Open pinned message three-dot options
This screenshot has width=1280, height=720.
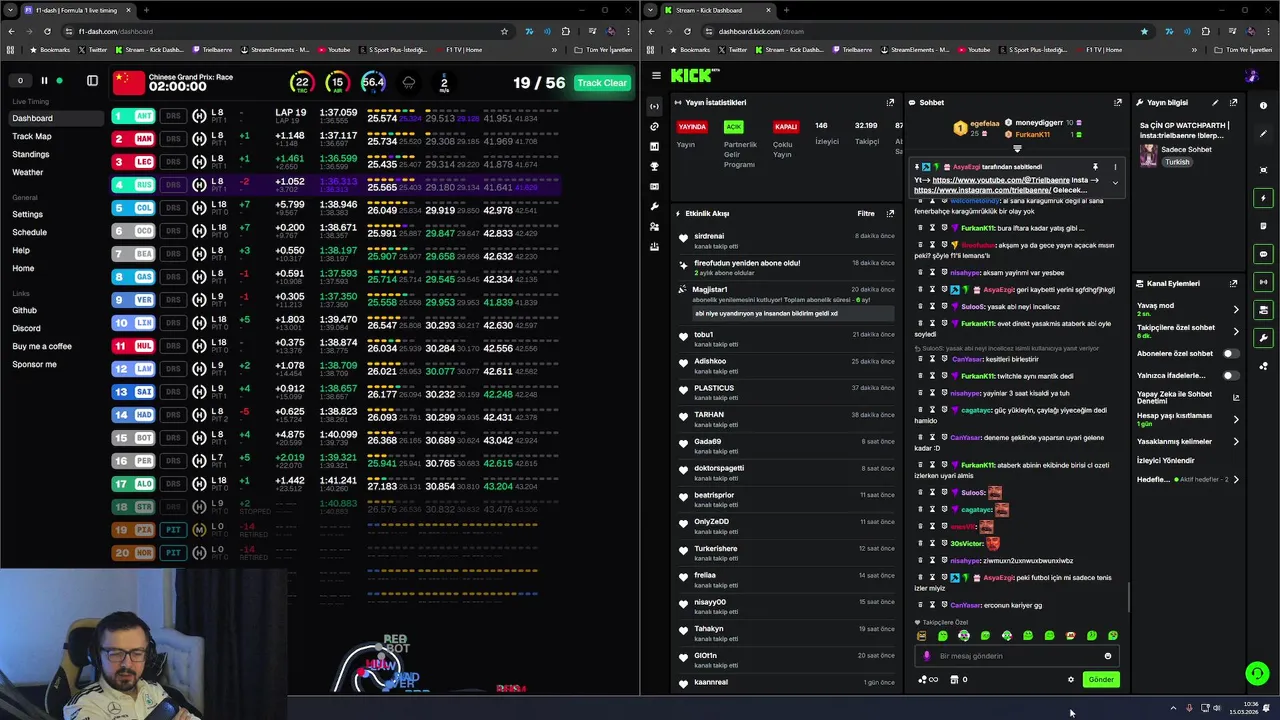[1115, 167]
